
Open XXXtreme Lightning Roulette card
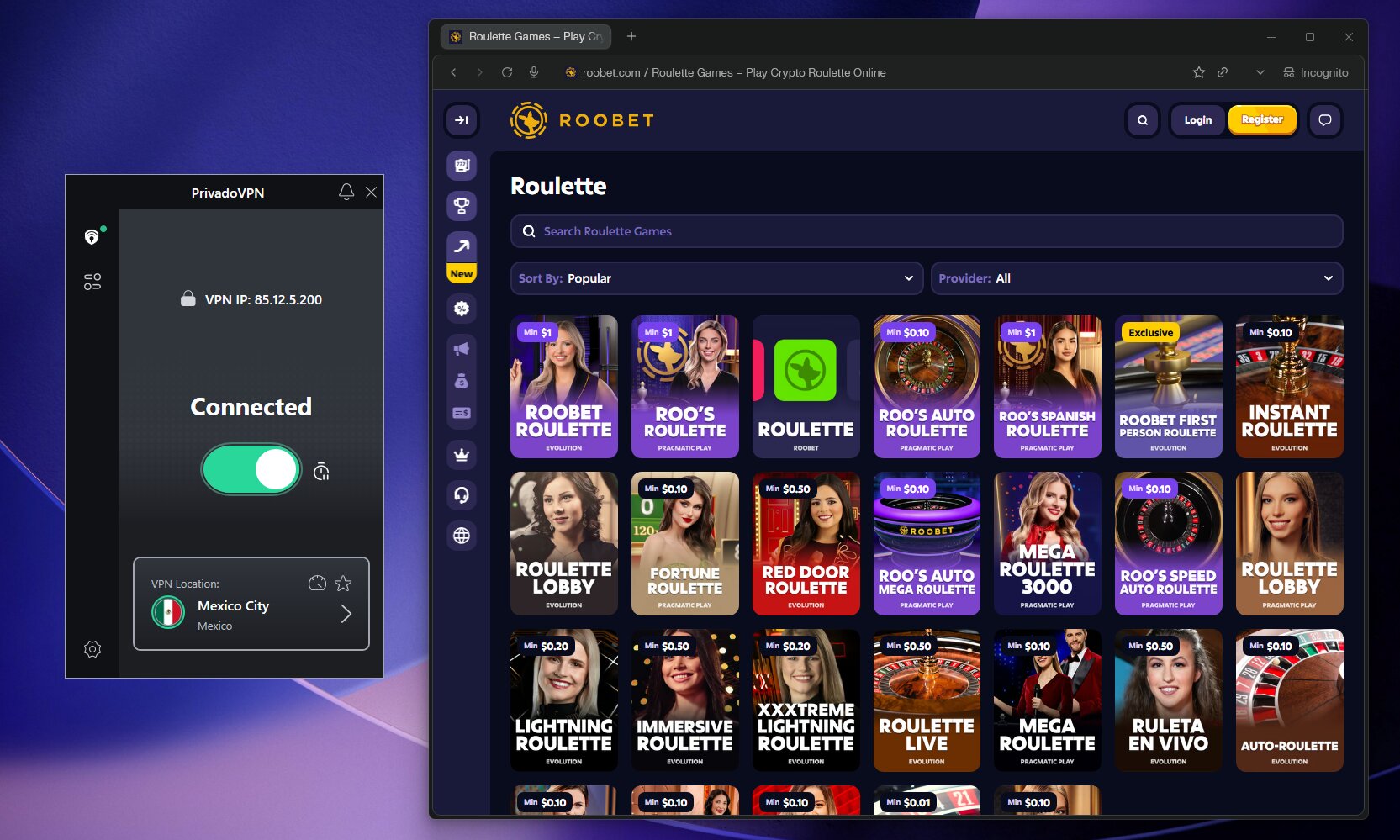[806, 700]
